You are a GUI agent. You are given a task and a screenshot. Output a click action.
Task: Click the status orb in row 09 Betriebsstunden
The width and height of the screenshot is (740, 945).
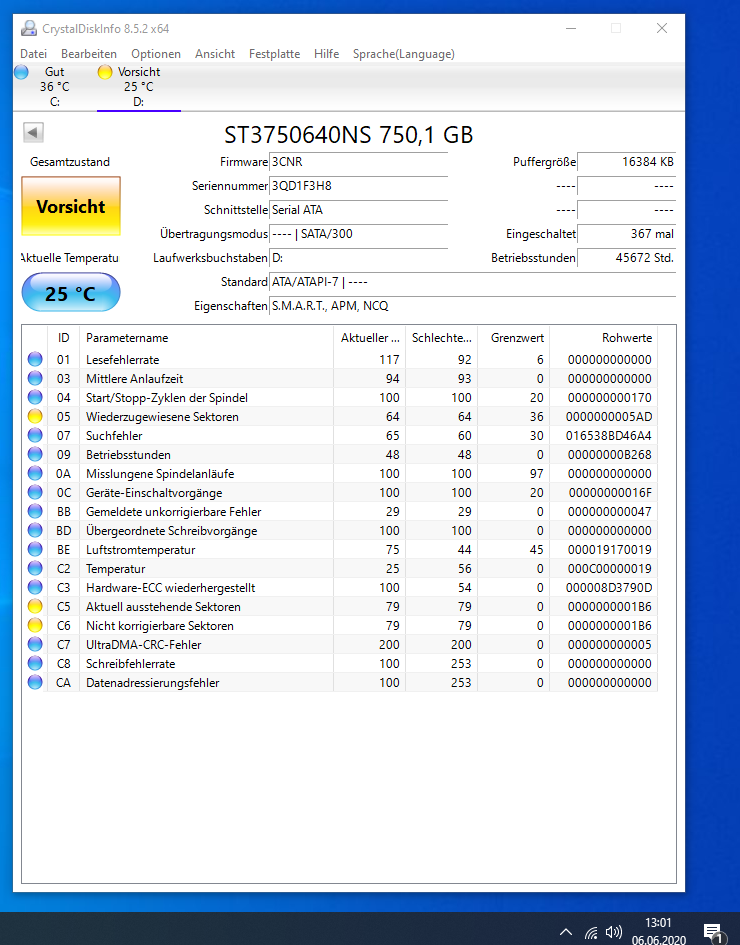pyautogui.click(x=35, y=454)
